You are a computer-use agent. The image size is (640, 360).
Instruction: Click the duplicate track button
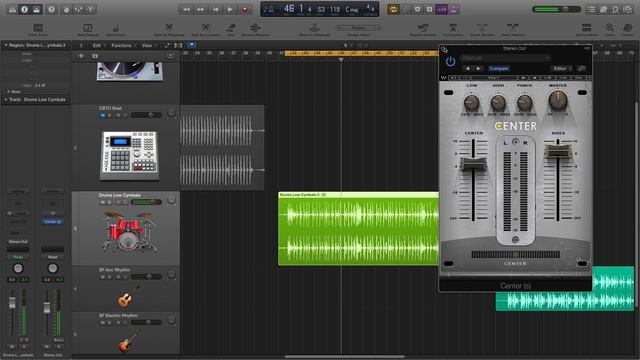point(95,56)
